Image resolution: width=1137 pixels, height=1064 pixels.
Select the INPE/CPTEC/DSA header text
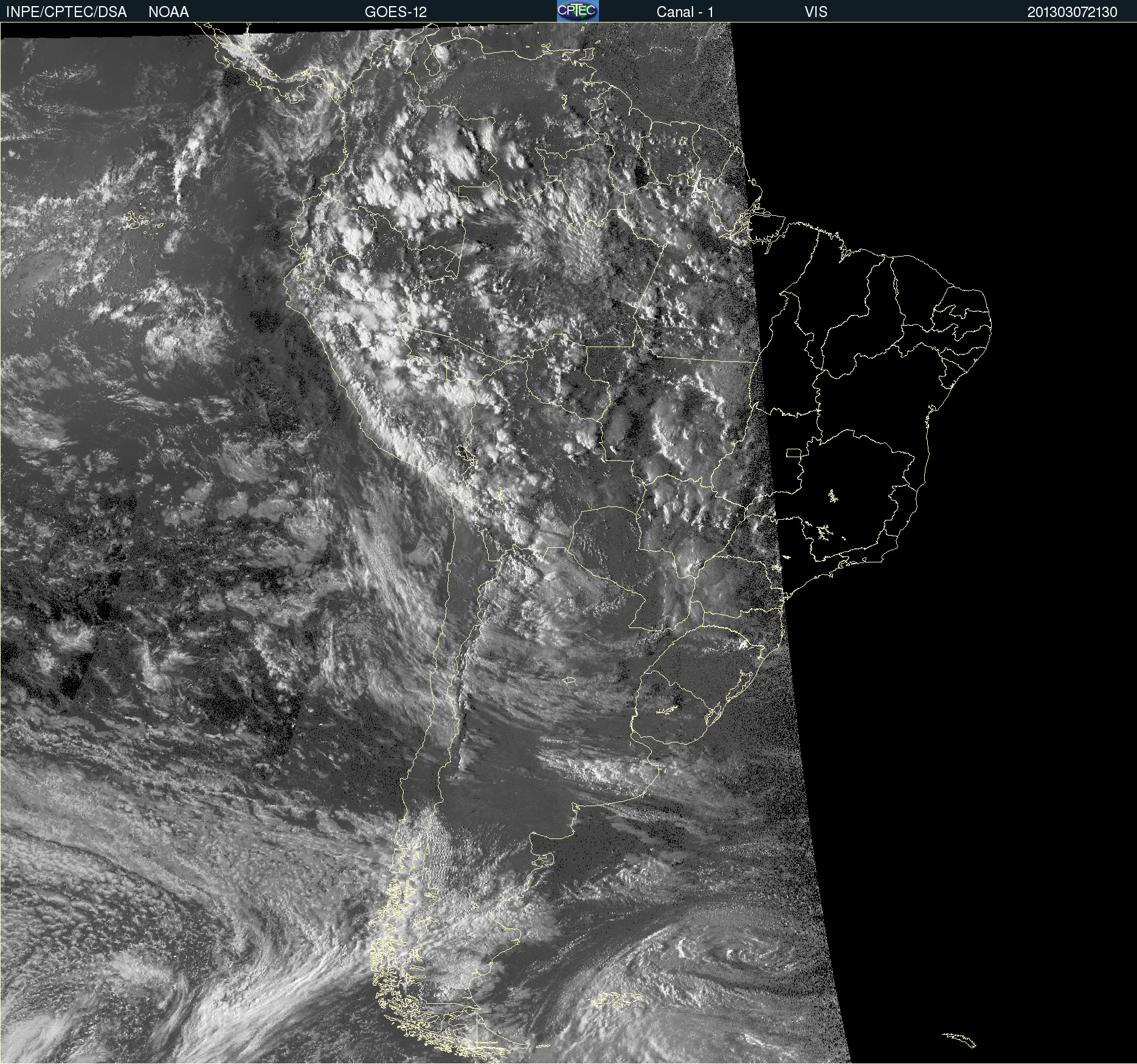66,12
